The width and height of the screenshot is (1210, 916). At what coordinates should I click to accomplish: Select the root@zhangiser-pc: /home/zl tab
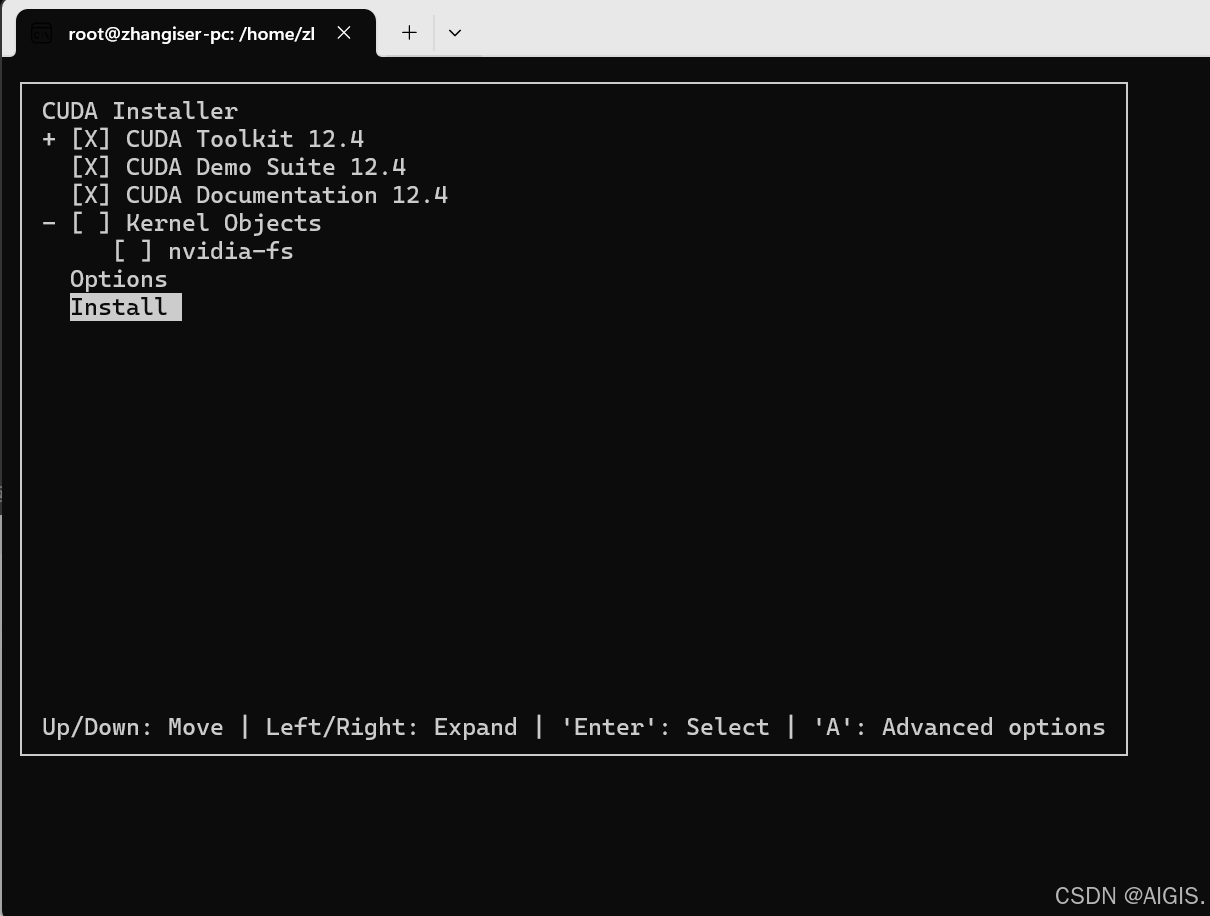(196, 33)
